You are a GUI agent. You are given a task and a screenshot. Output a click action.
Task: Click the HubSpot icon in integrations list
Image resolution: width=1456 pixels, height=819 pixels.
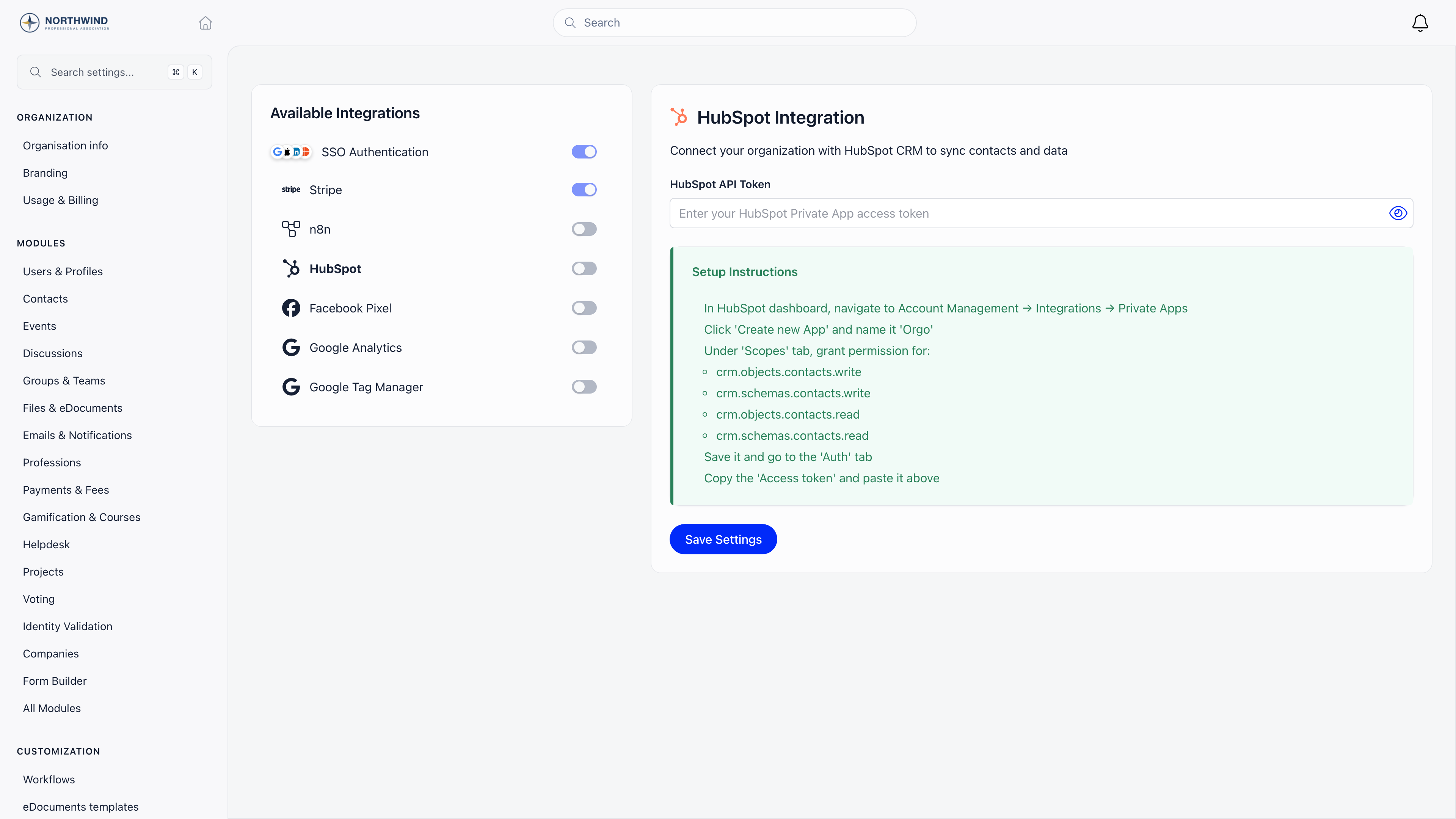point(290,268)
